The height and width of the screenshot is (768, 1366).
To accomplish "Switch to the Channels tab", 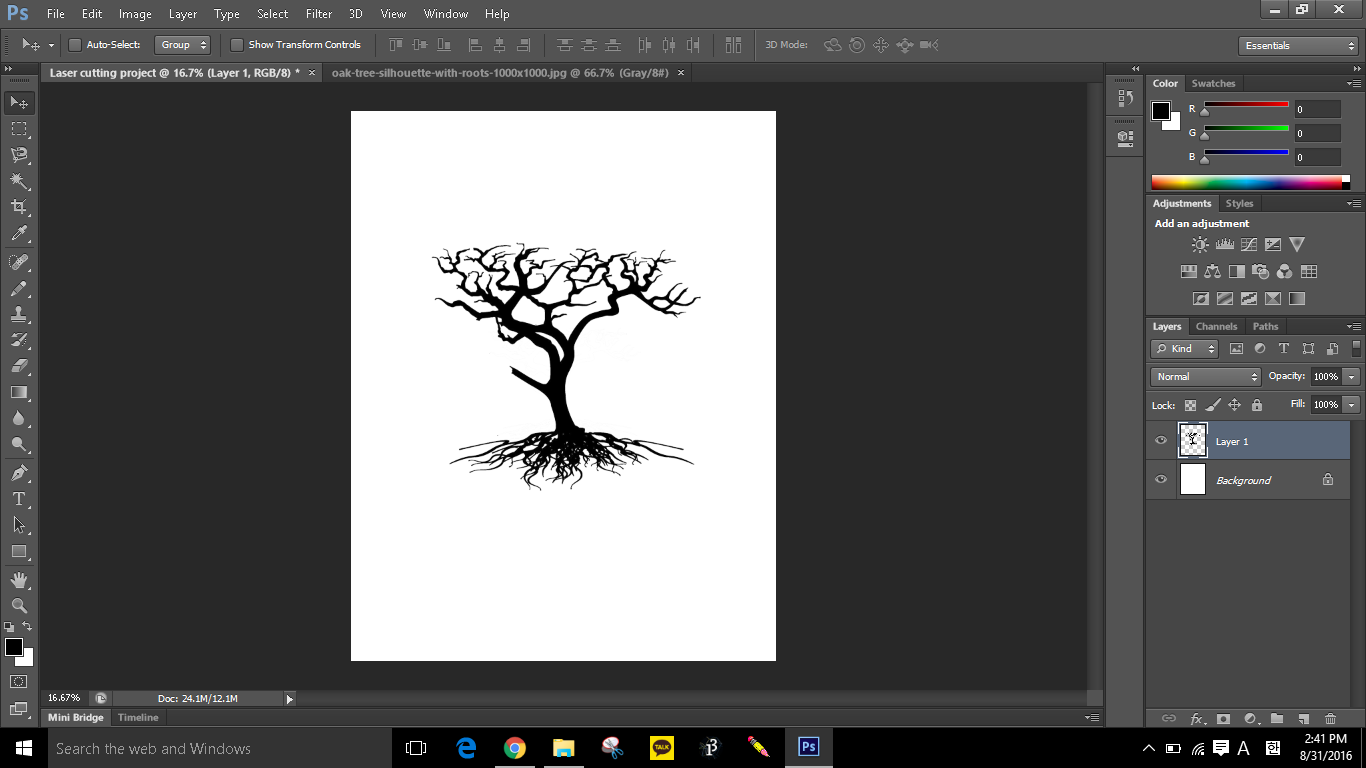I will 1216,327.
